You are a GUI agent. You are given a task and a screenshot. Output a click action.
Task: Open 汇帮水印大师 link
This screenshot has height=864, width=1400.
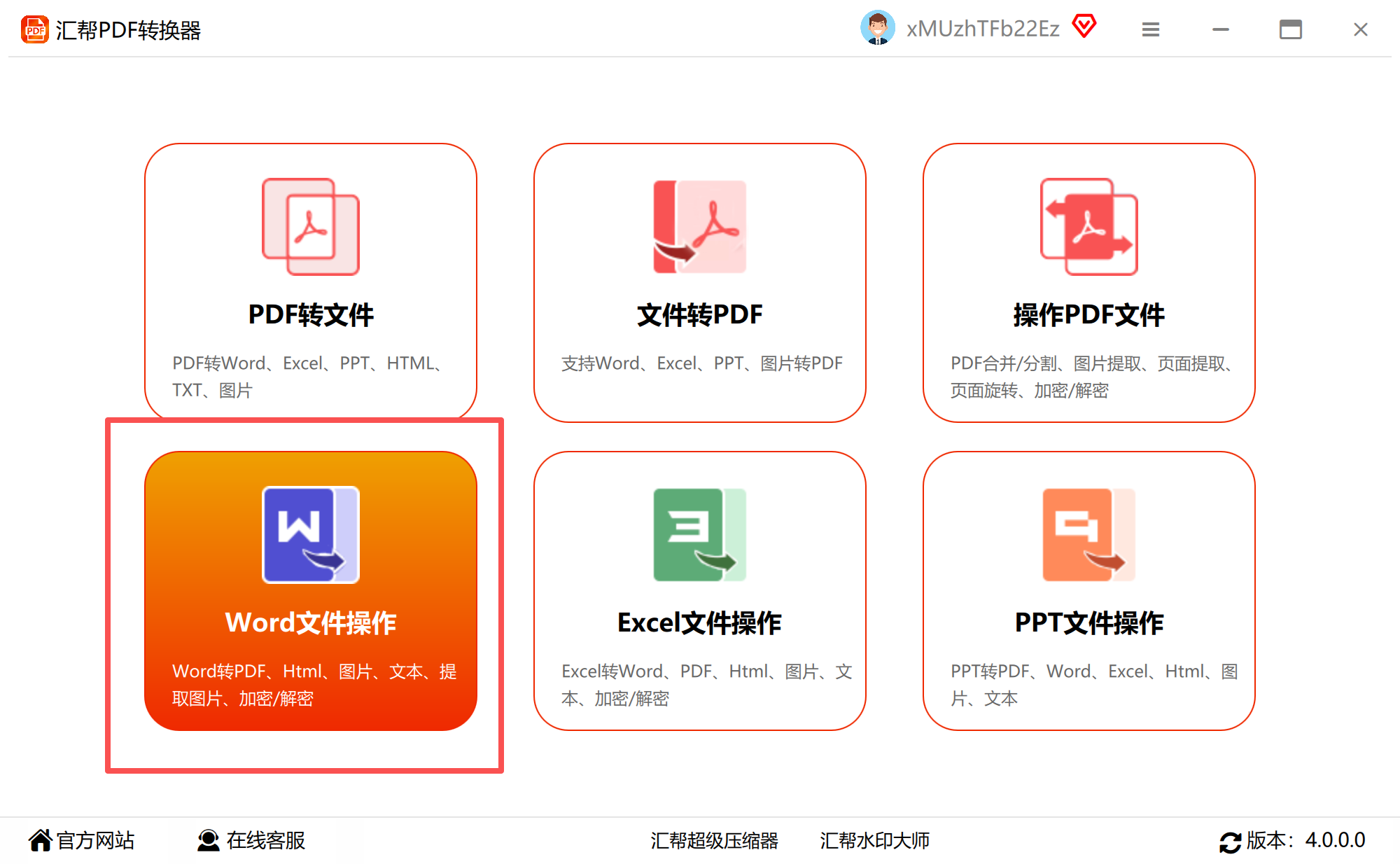pyautogui.click(x=874, y=840)
